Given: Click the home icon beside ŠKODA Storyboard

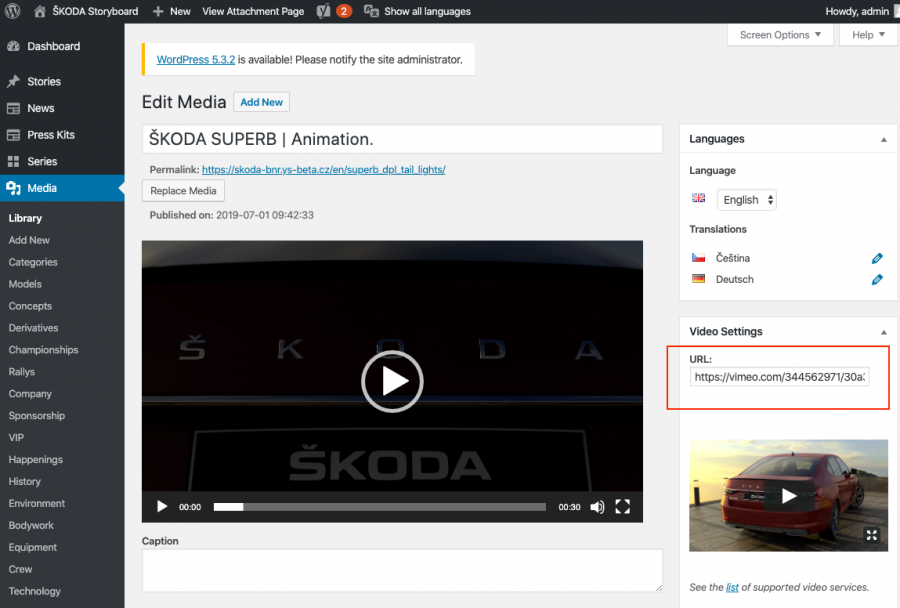Looking at the screenshot, I should tap(40, 11).
